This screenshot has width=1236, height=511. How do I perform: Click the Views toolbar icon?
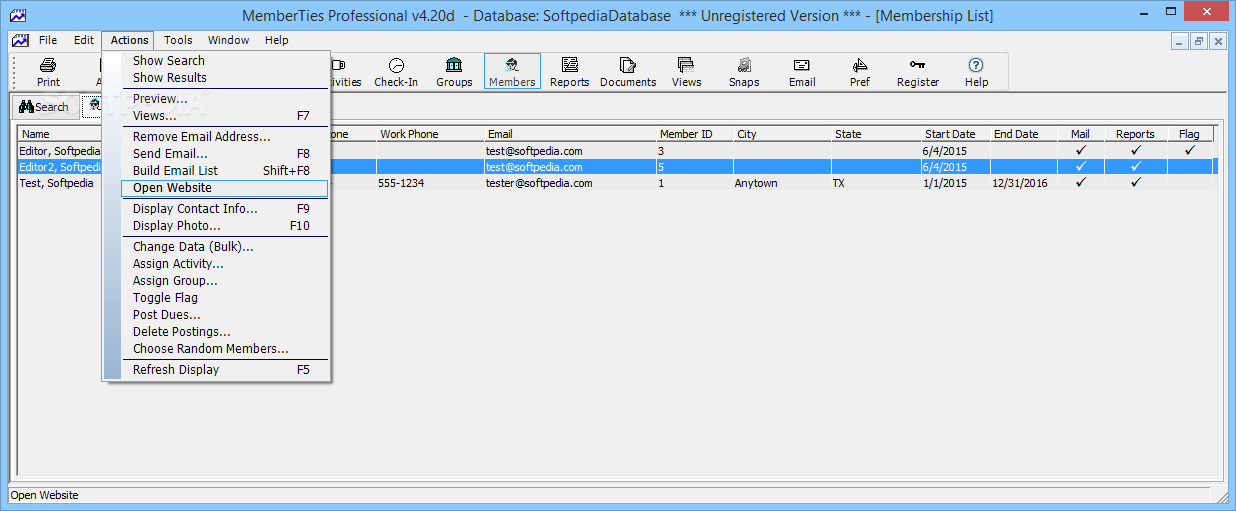click(x=686, y=72)
